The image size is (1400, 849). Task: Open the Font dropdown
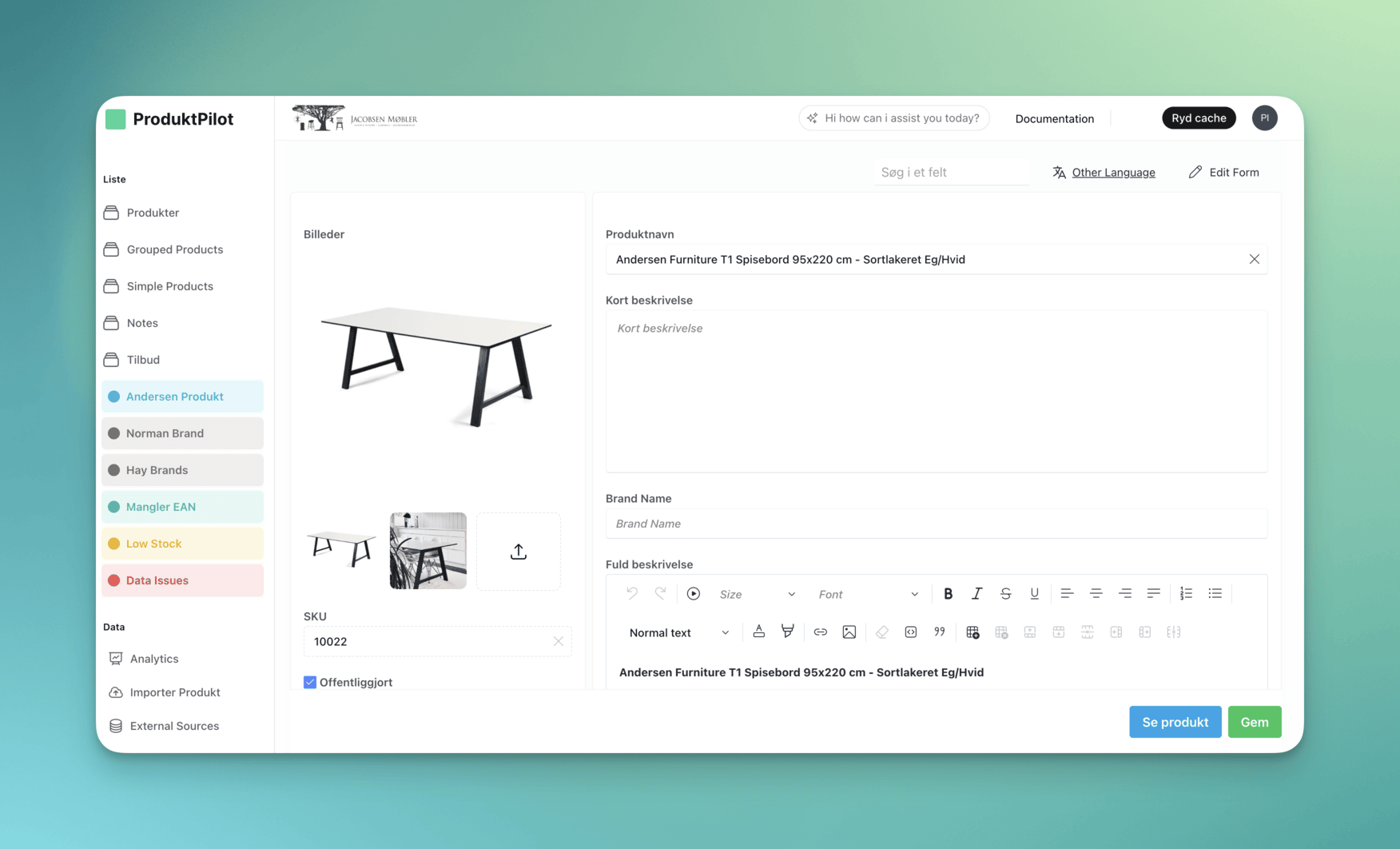(x=868, y=594)
